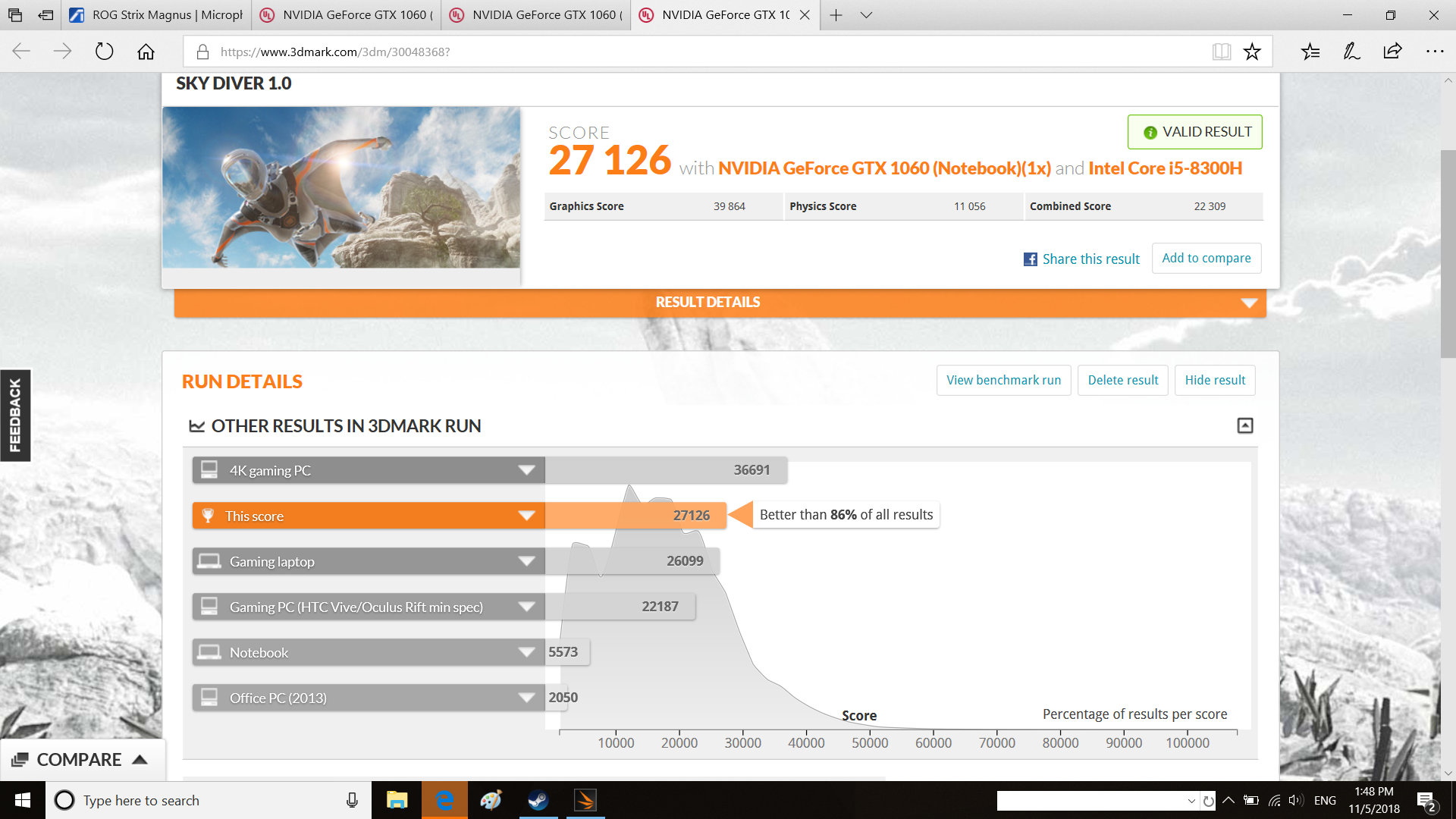Click the 36691 score bar for 4K gaming PC
This screenshot has width=1456, height=819.
click(666, 470)
